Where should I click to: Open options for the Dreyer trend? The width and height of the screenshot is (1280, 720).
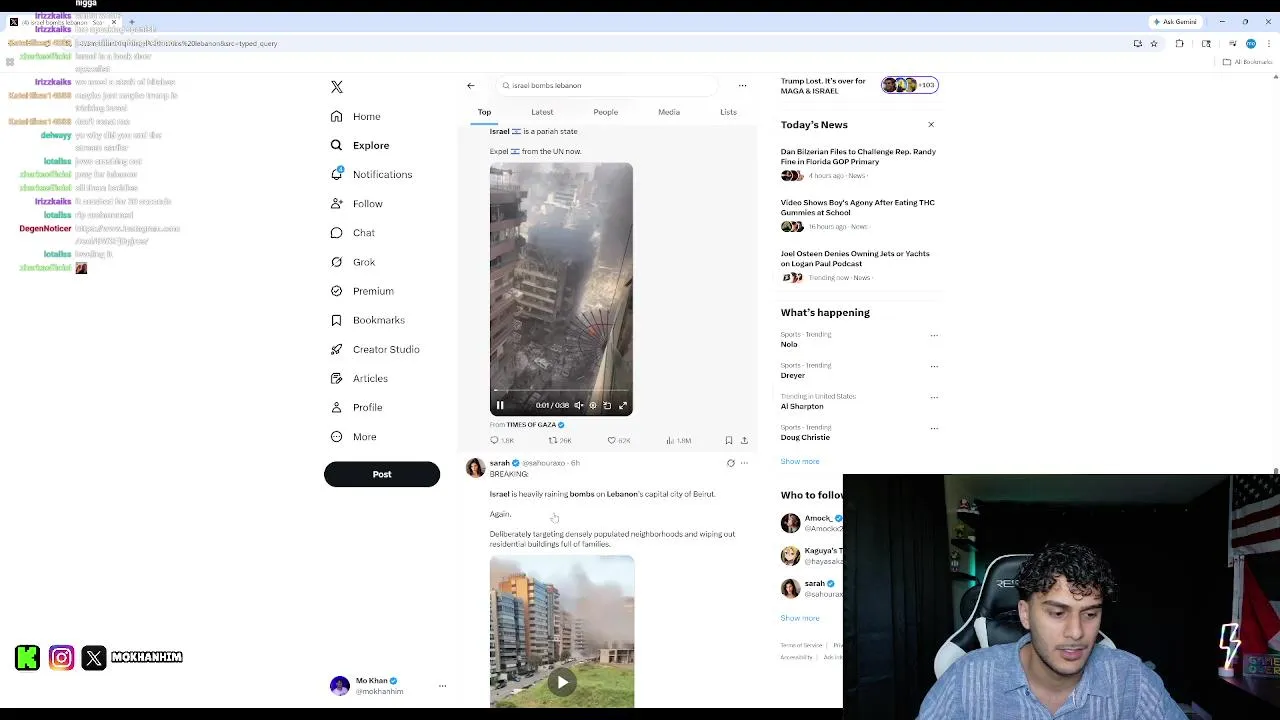[934, 366]
